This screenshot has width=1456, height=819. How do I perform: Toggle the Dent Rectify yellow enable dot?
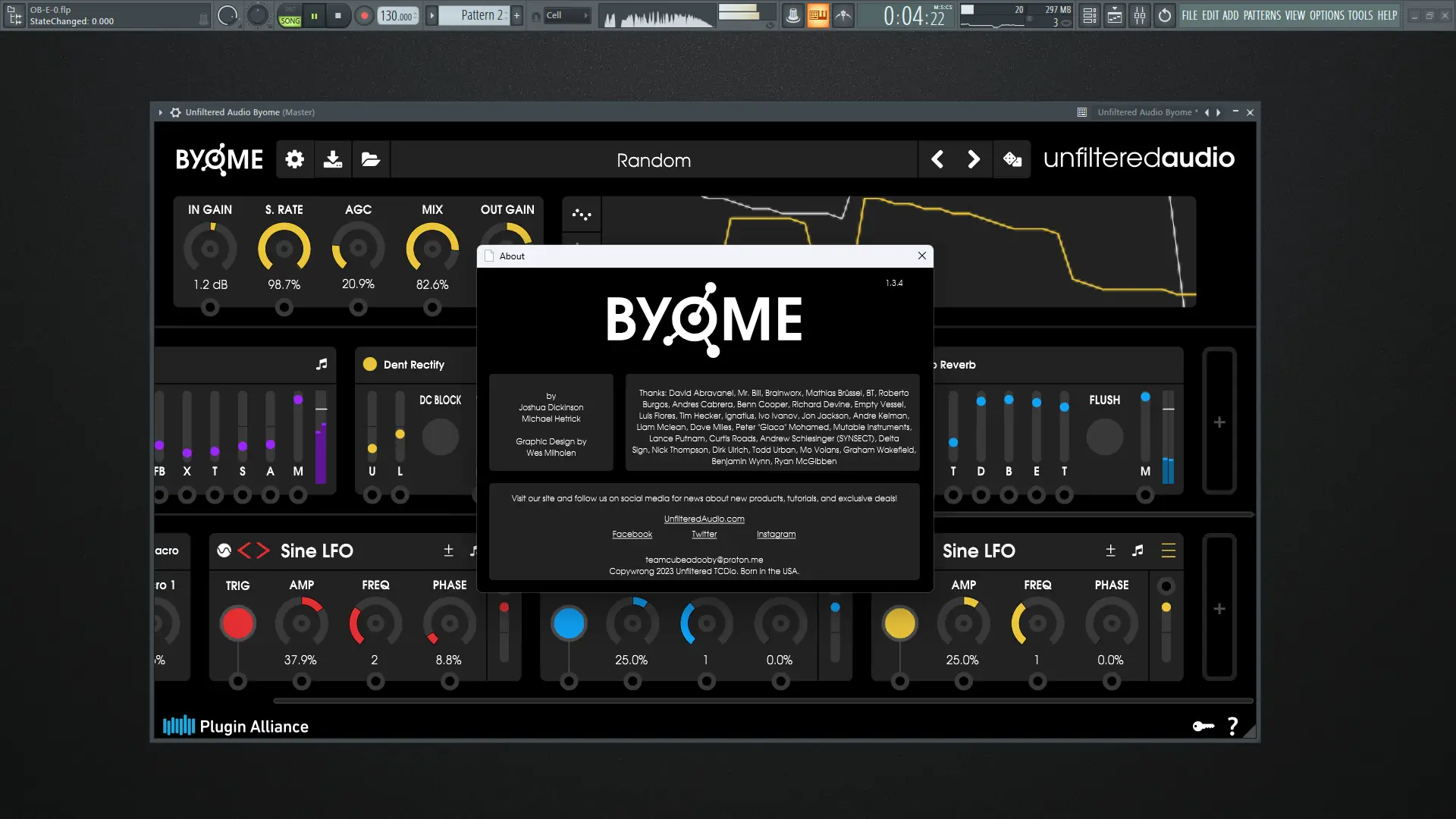point(370,364)
